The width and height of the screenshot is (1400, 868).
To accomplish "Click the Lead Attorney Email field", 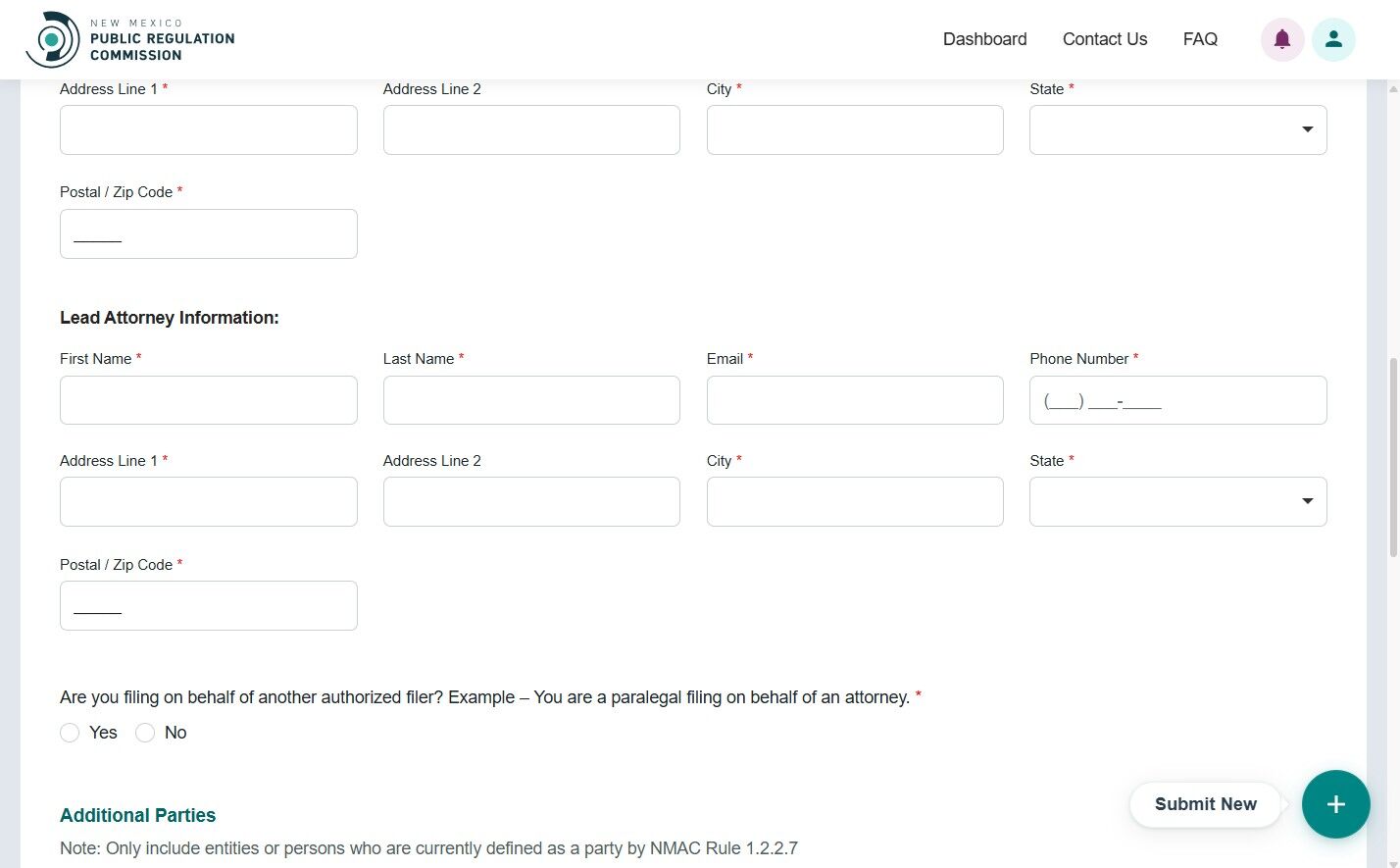I will coord(854,400).
